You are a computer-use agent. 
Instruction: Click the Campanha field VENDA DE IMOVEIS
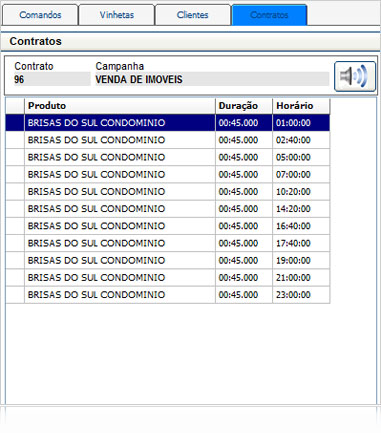coord(212,79)
